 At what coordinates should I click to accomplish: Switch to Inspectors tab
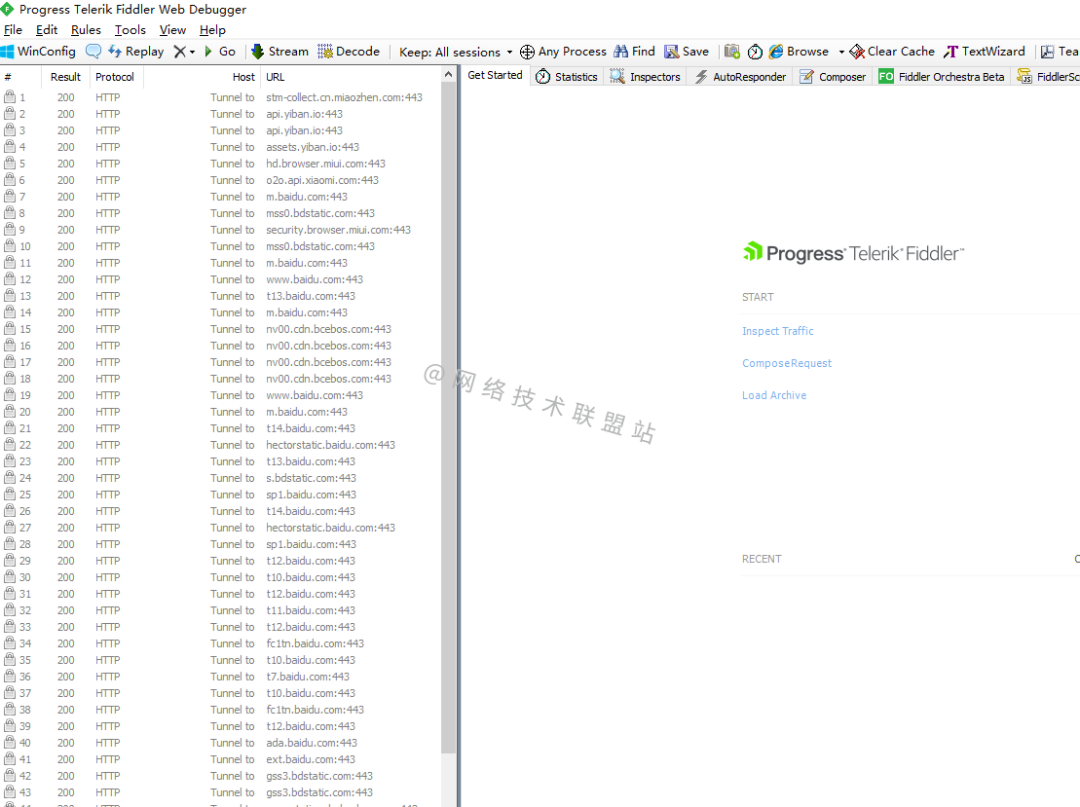click(645, 76)
